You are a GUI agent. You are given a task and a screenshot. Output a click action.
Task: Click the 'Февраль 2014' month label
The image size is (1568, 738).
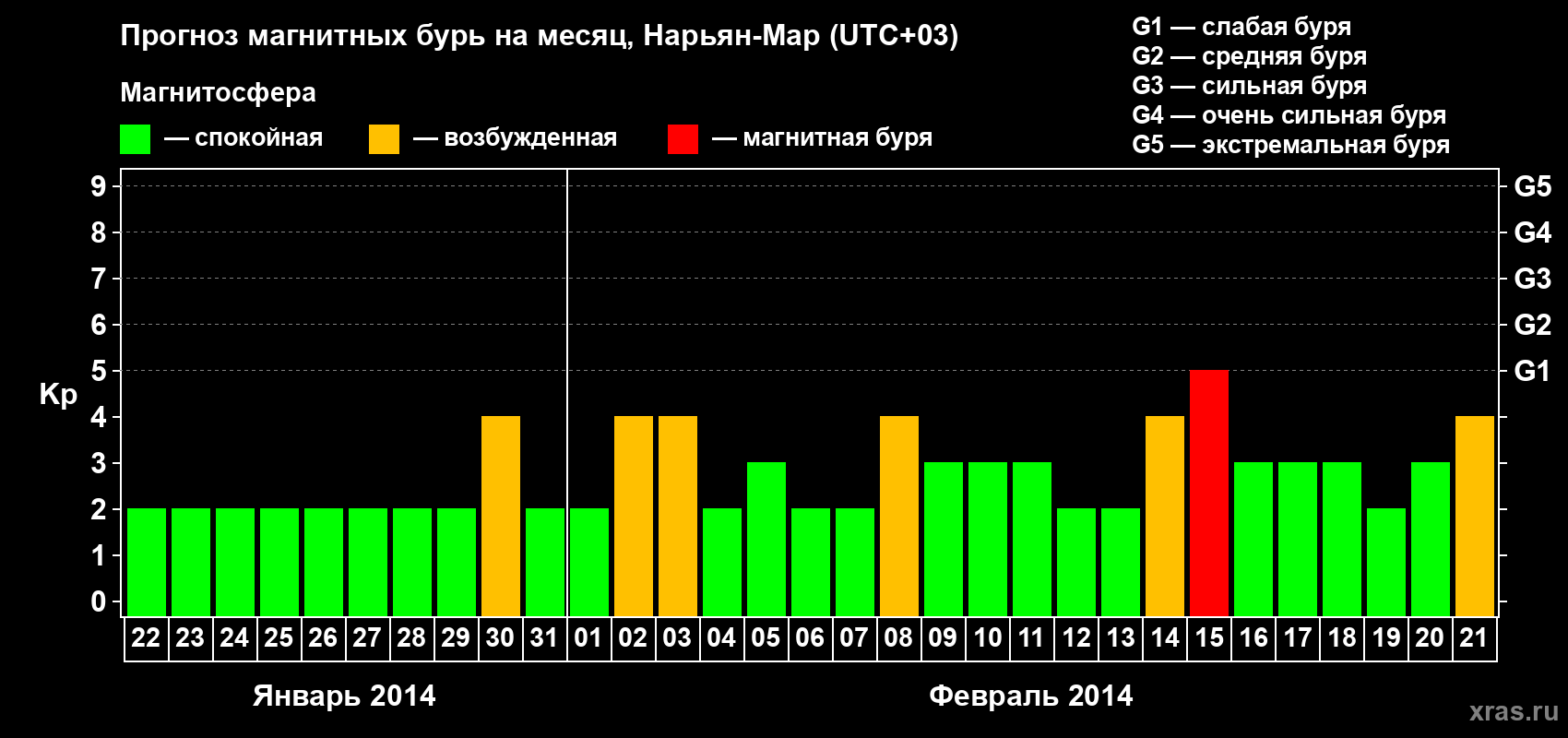(1031, 696)
